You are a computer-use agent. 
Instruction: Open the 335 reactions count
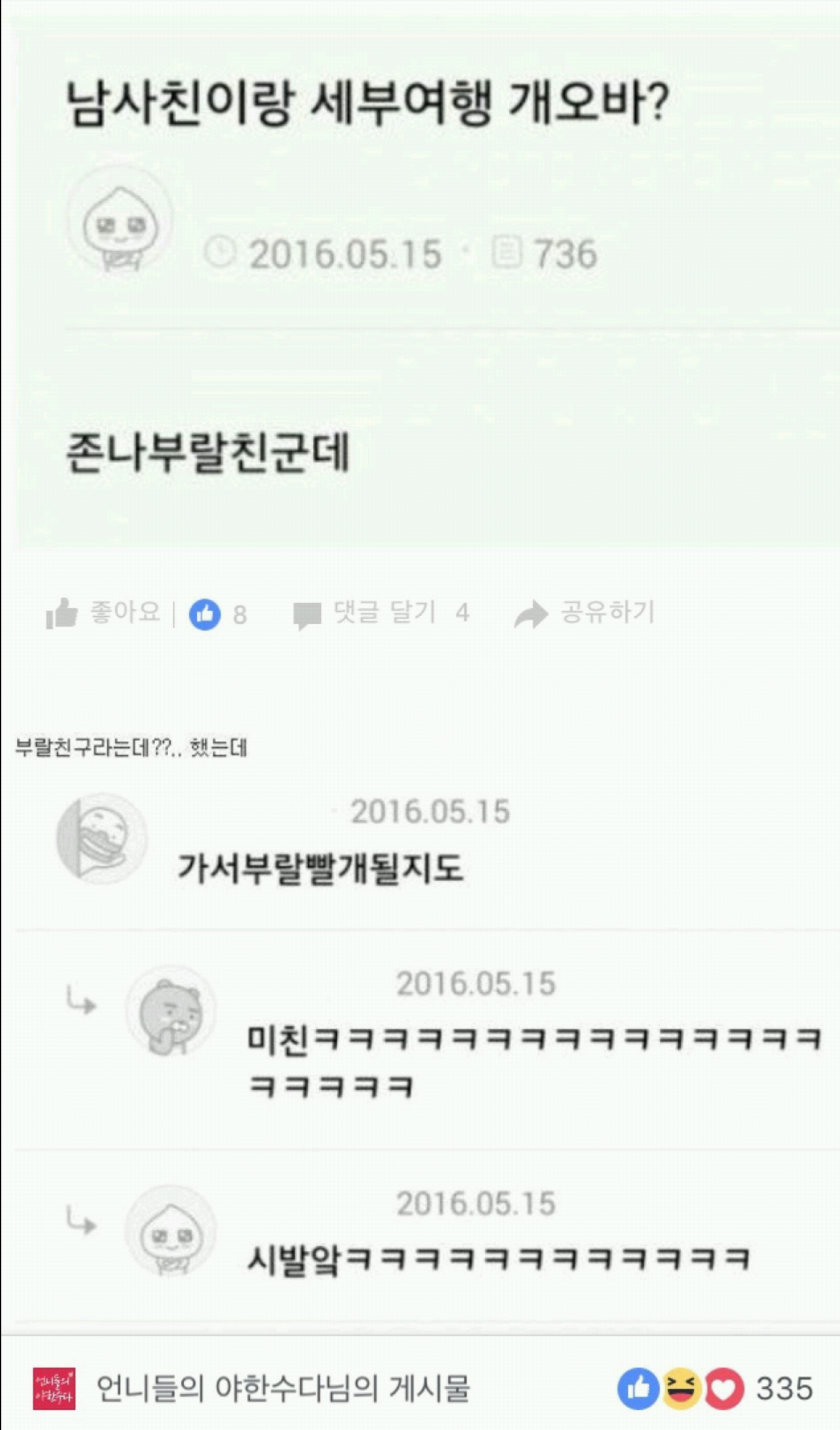tap(785, 1389)
